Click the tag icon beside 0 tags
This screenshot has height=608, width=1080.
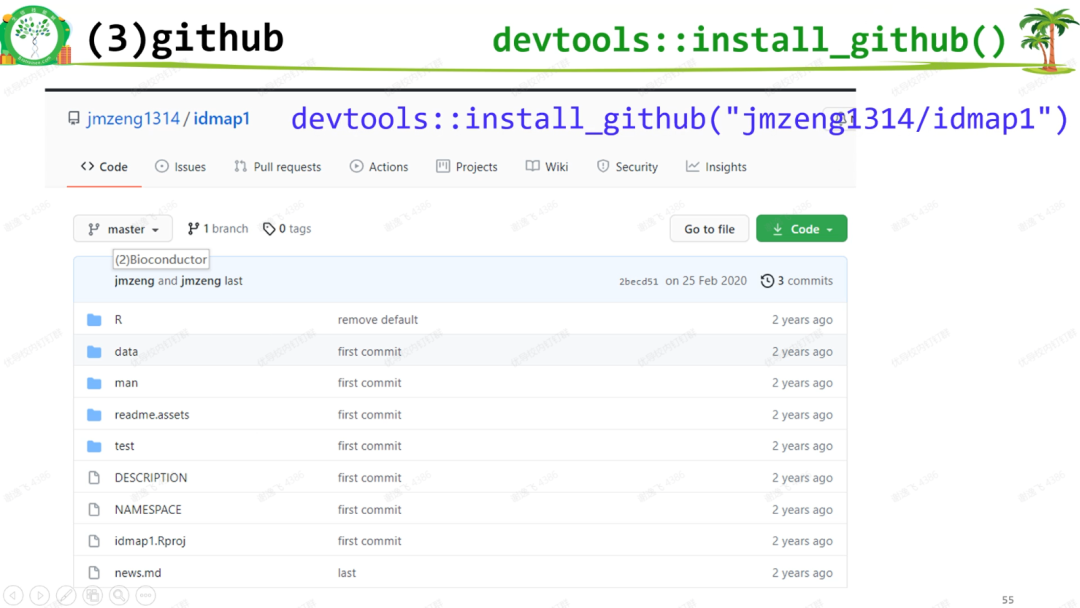point(269,229)
